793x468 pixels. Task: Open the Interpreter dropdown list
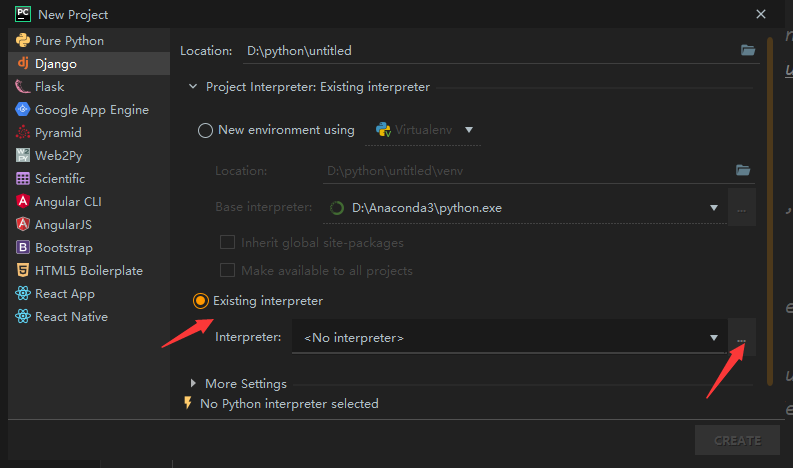click(x=714, y=338)
